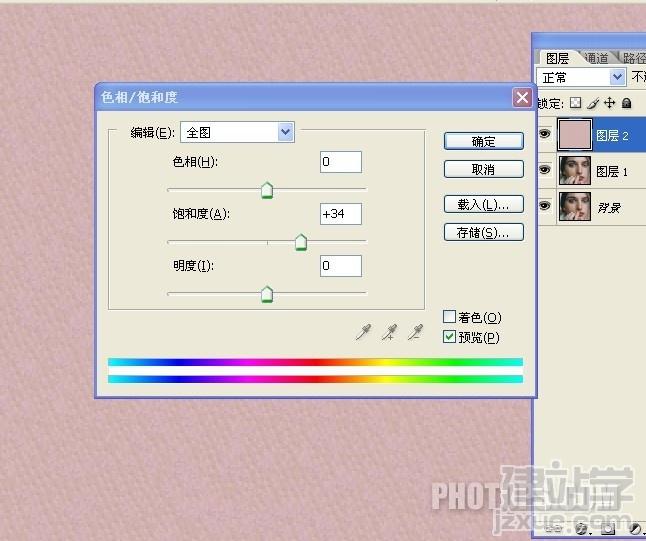Click the 背景 layer name

(609, 207)
